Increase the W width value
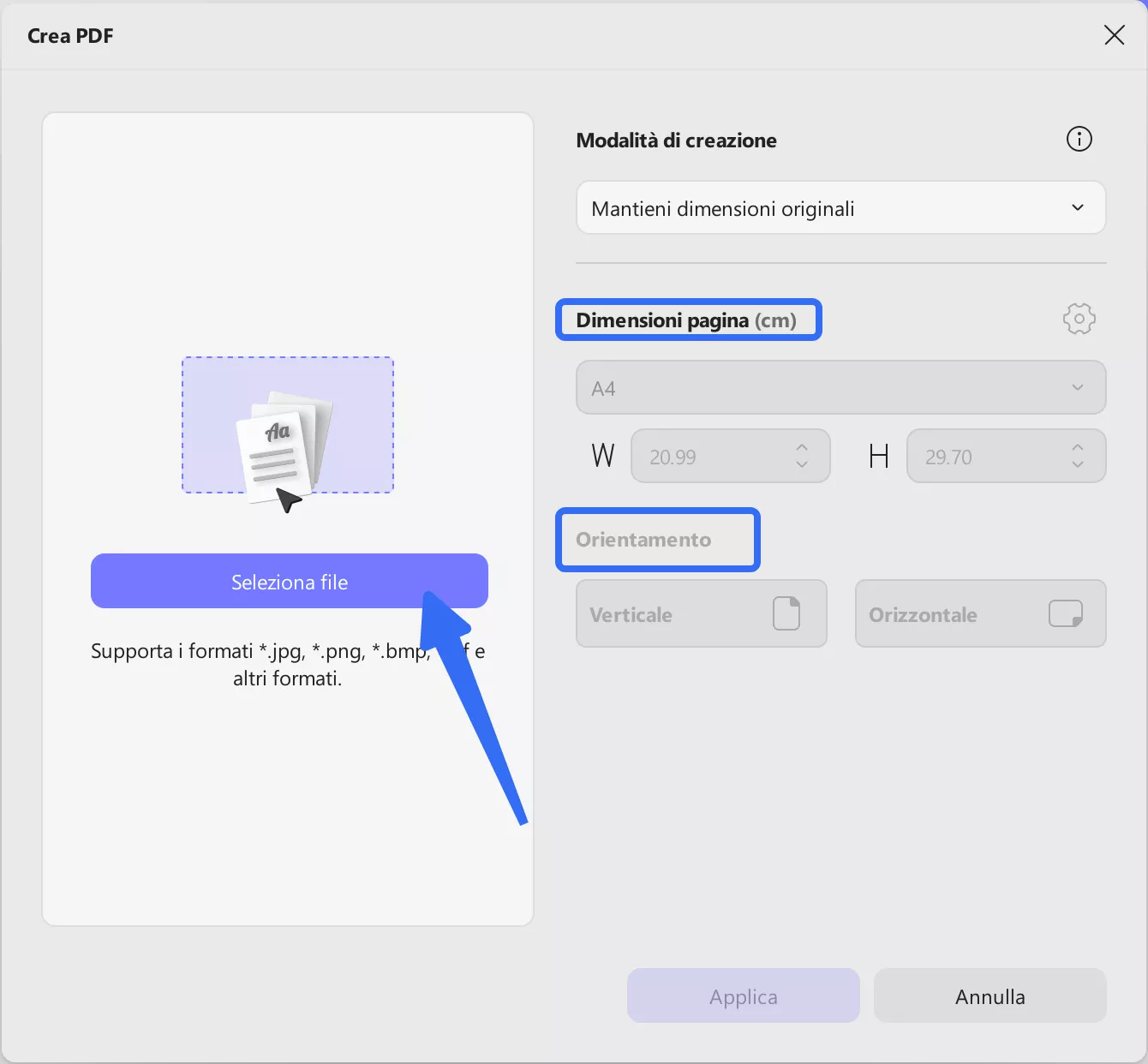The height and width of the screenshot is (1064, 1148). [x=802, y=447]
